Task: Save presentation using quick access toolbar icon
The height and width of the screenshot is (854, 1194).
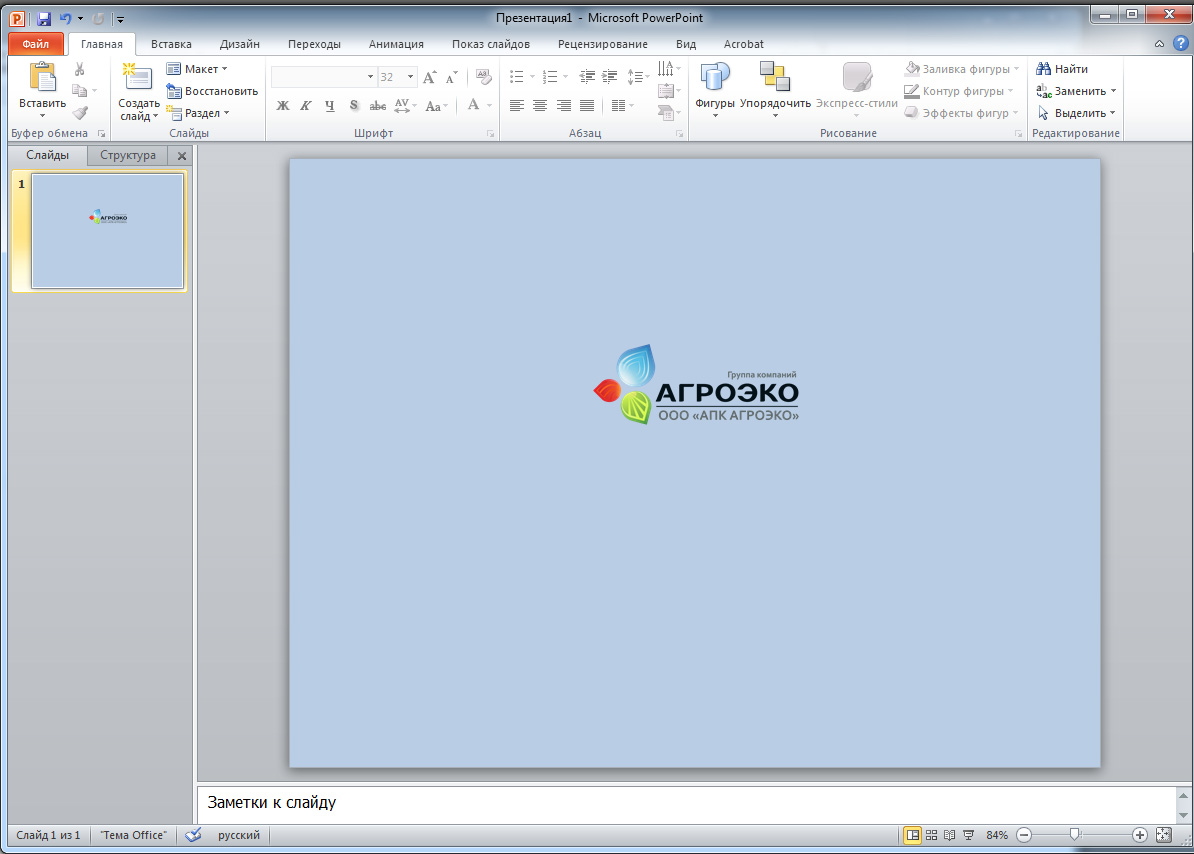Action: tap(43, 18)
